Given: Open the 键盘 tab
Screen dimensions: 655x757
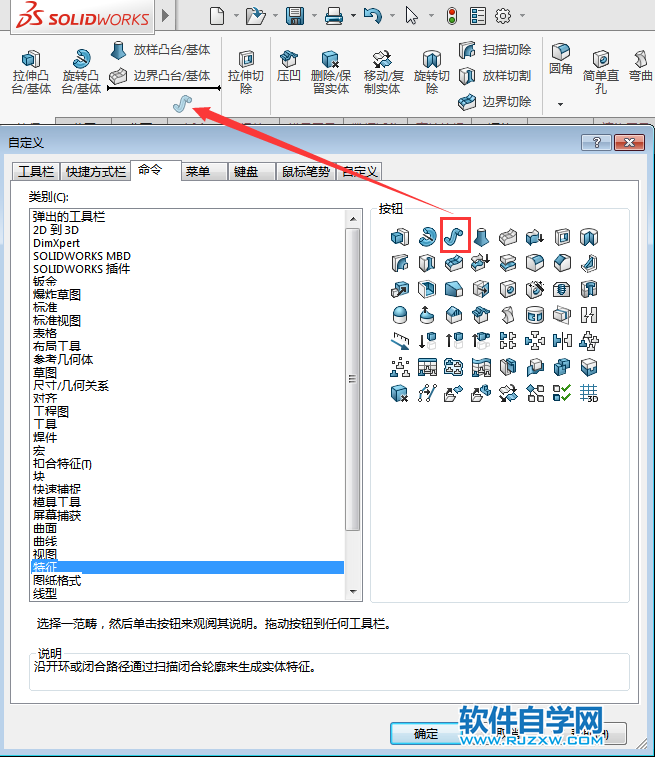Looking at the screenshot, I should (x=247, y=171).
